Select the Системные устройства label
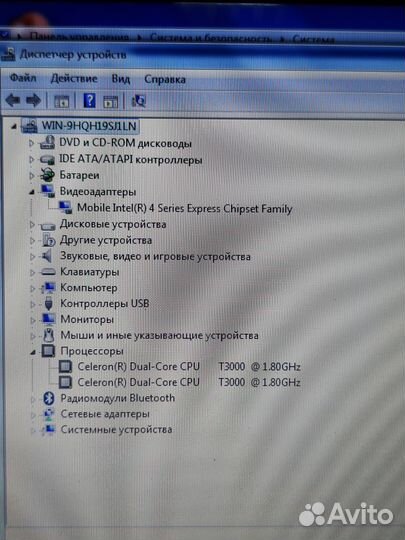Viewport: 405px width, 540px height. [116, 429]
